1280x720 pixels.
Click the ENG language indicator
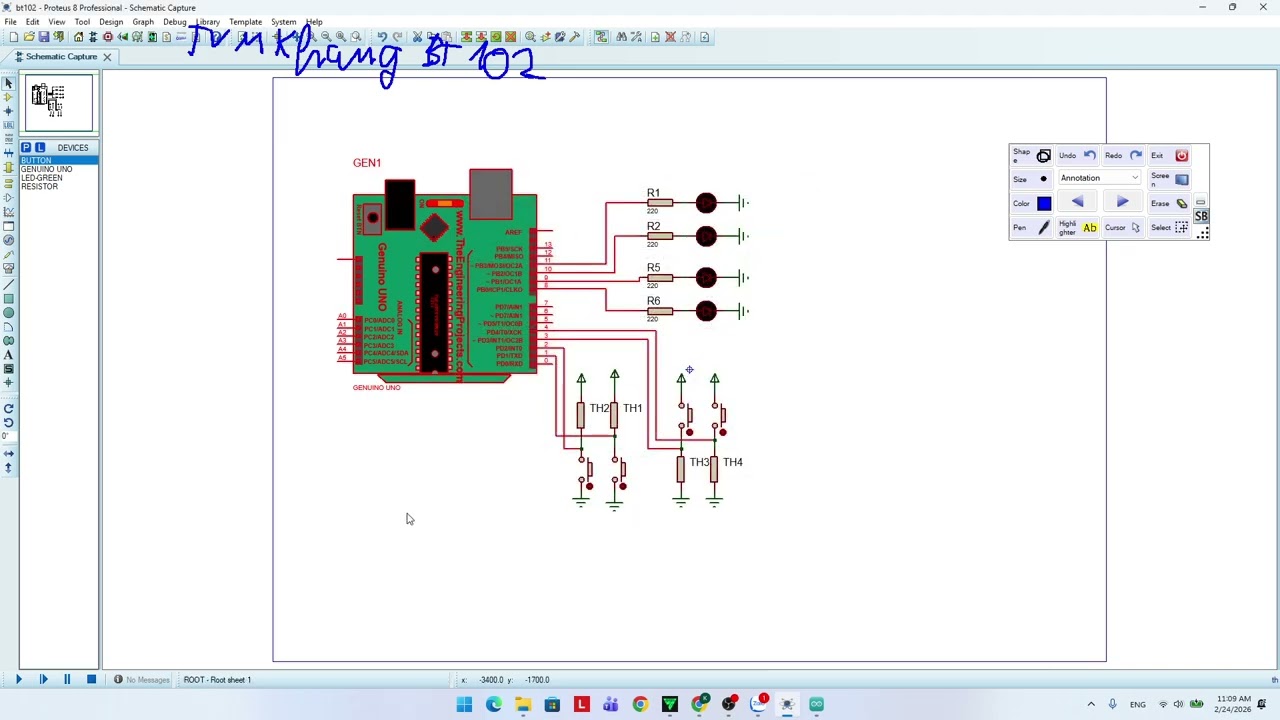(x=1138, y=705)
